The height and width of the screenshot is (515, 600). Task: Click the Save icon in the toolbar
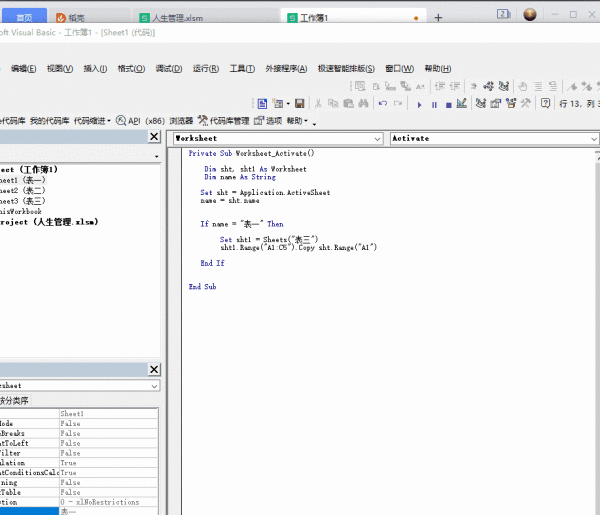[x=299, y=103]
